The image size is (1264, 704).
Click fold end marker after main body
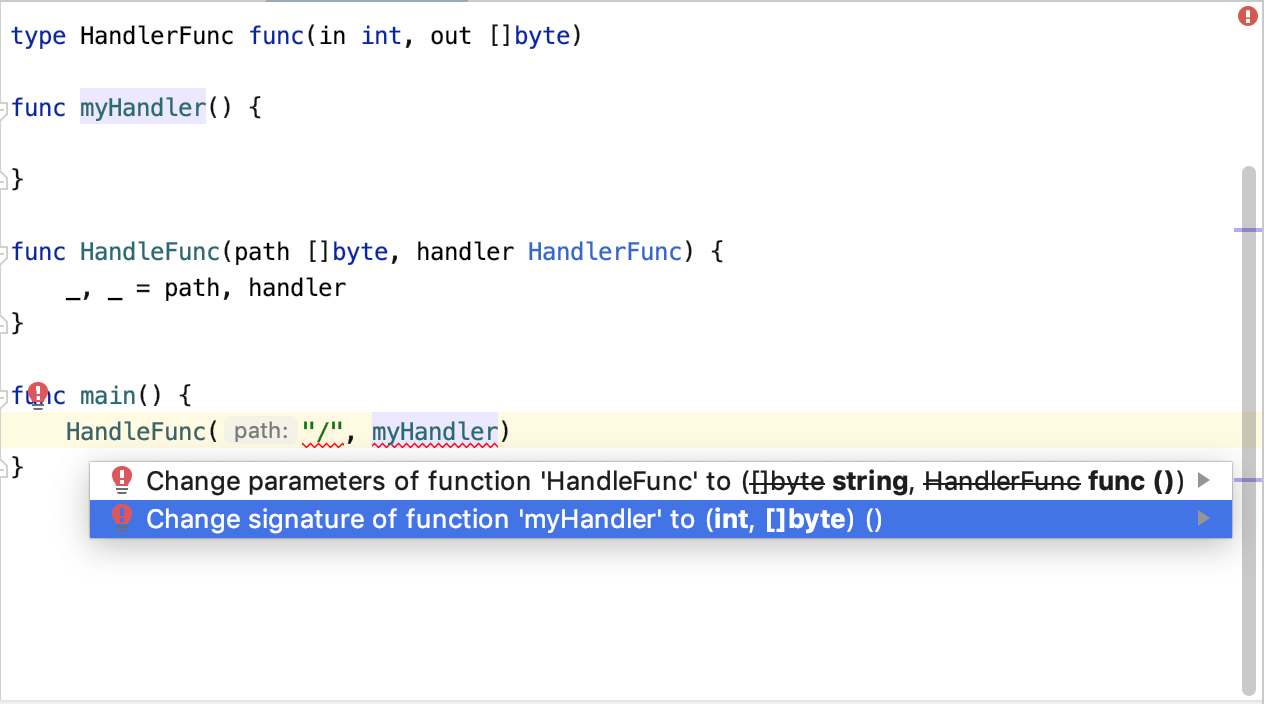click(x=4, y=467)
